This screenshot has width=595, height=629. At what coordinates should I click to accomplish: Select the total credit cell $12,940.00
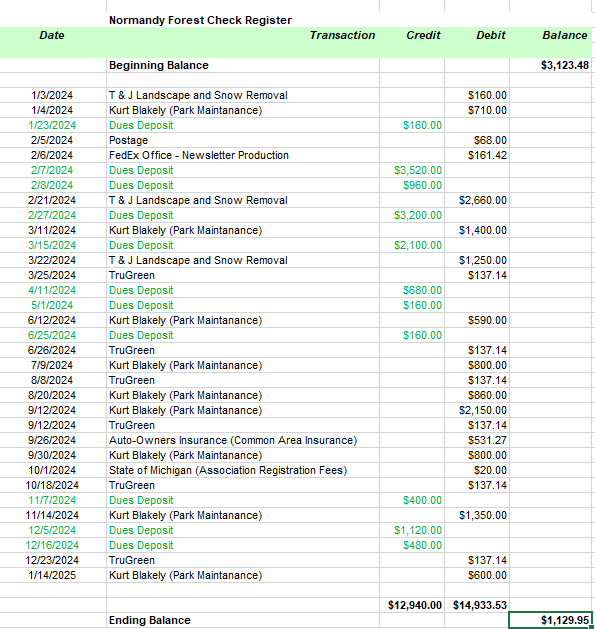[x=412, y=605]
